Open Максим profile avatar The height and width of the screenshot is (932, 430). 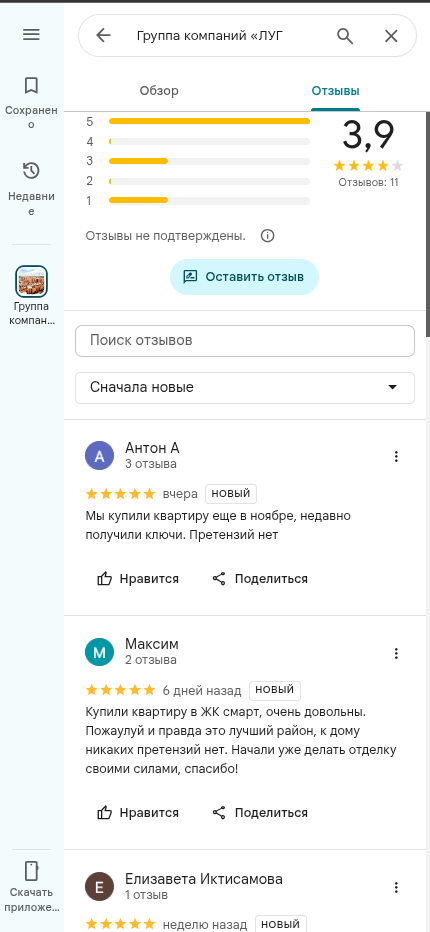99,653
